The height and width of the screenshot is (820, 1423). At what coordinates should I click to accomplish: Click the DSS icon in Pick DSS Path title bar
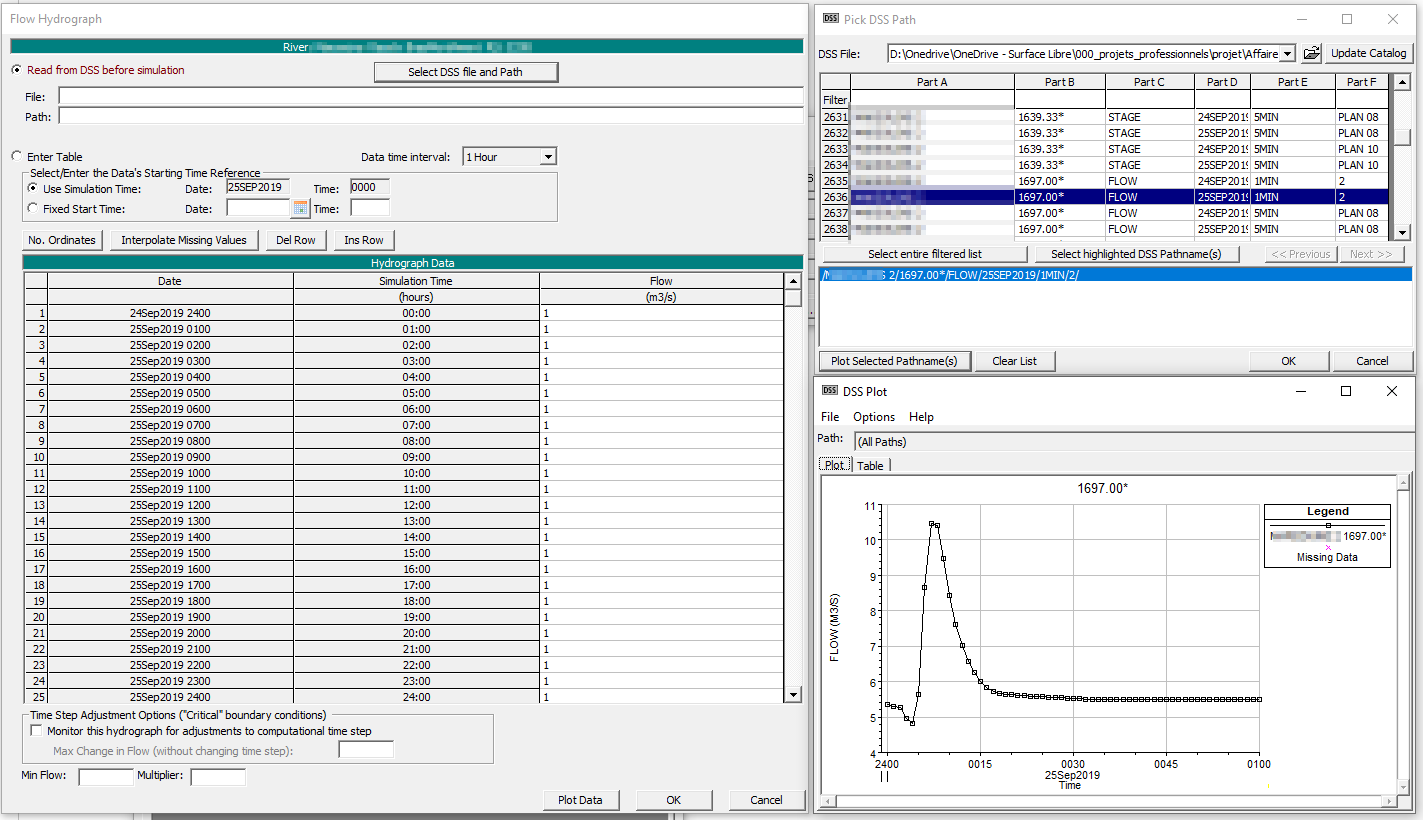[x=828, y=19]
